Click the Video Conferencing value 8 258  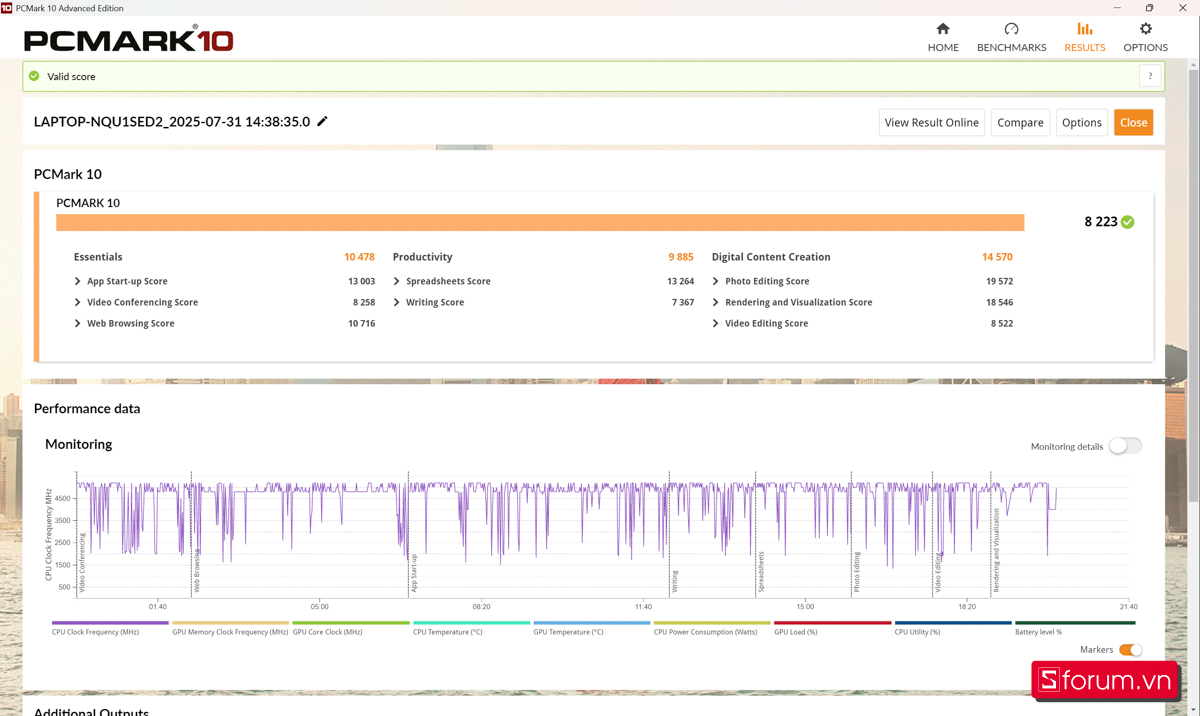tap(364, 302)
